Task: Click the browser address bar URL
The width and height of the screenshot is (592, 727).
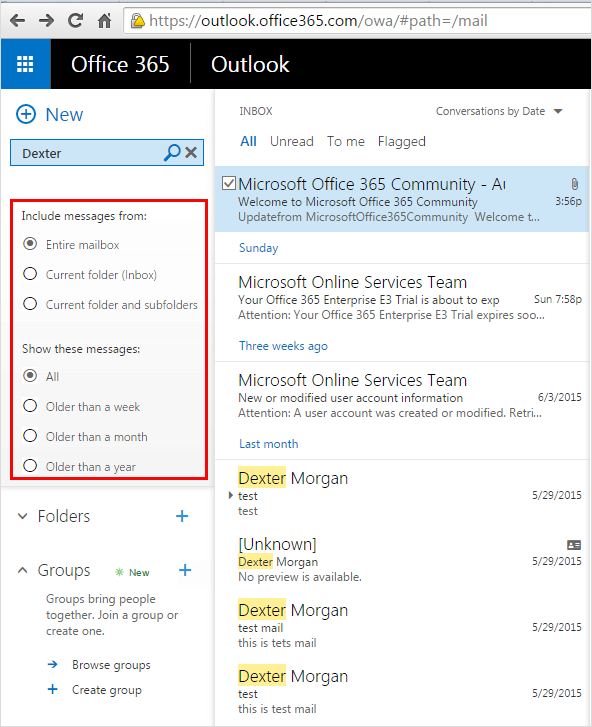Action: (x=318, y=20)
